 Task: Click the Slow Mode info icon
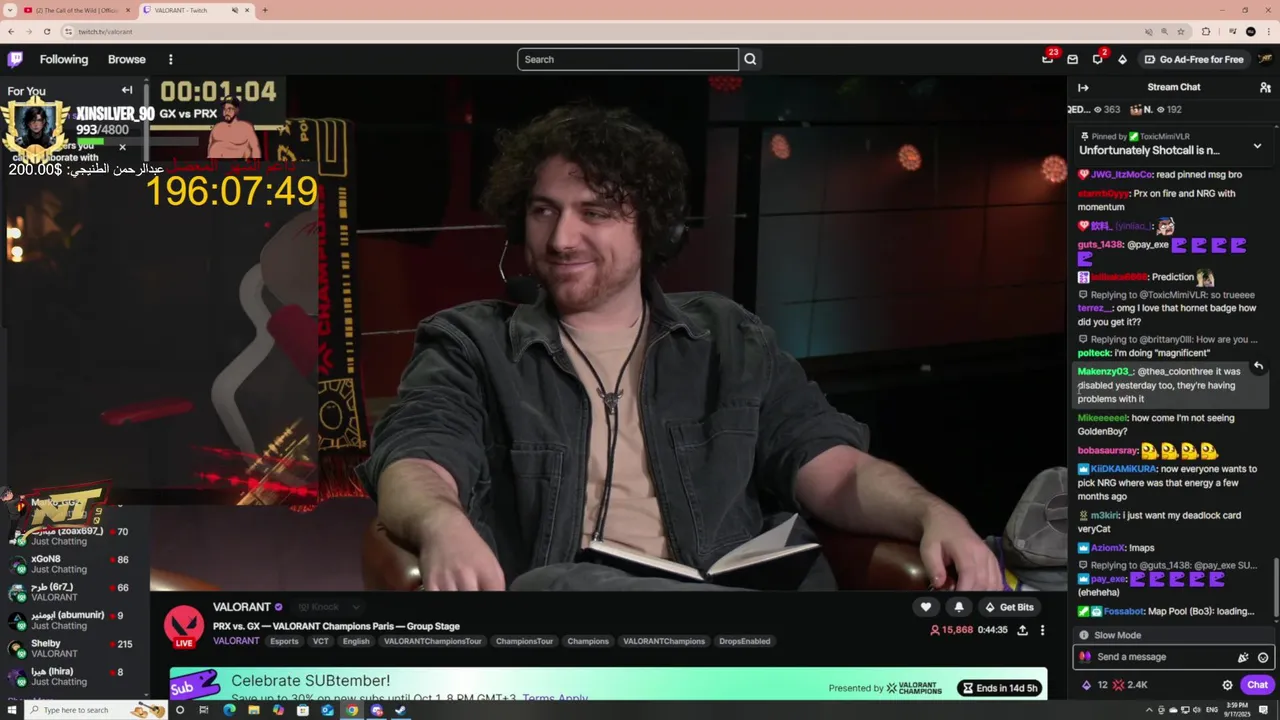click(1083, 635)
